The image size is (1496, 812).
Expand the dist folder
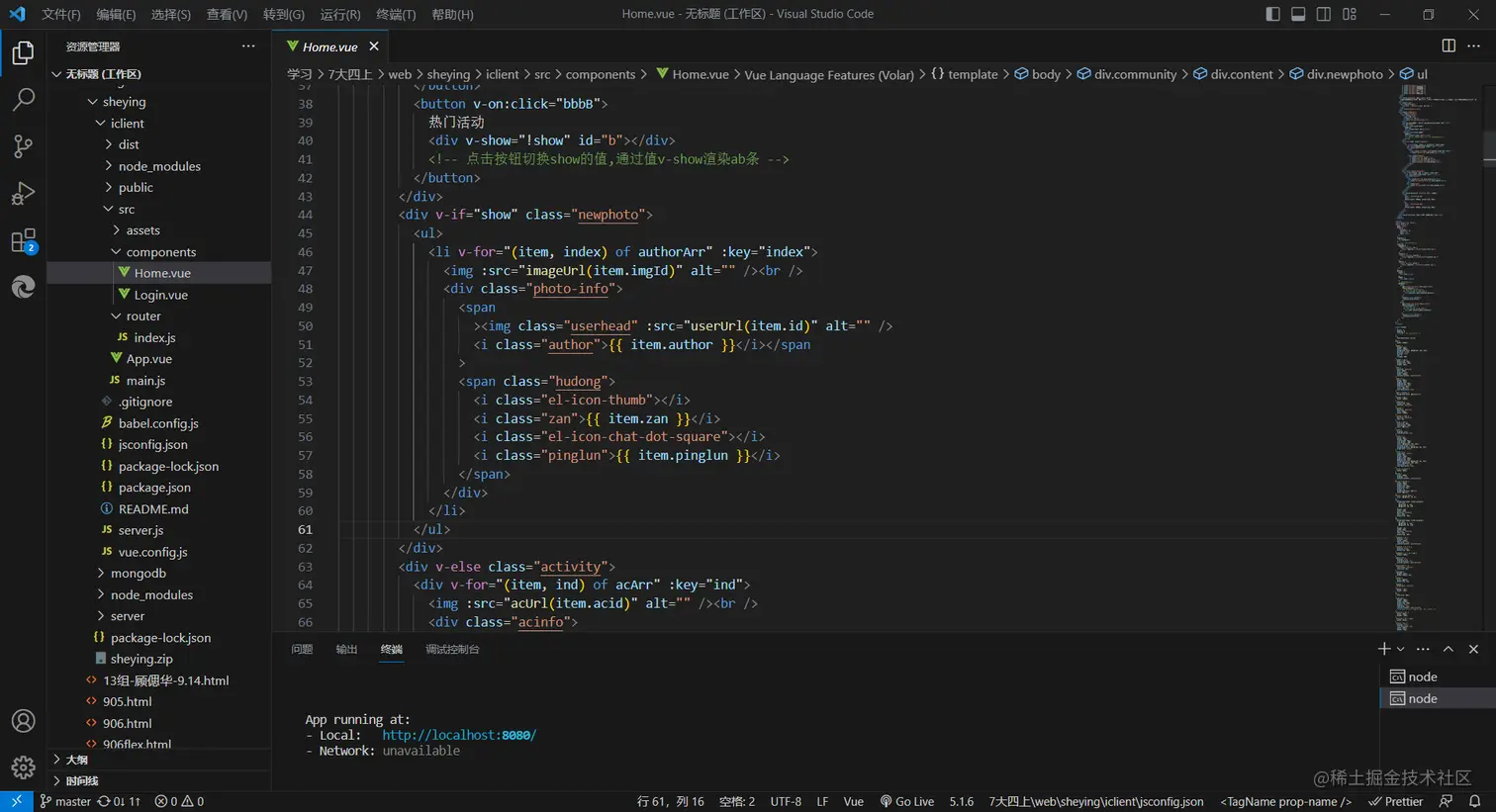[x=129, y=144]
